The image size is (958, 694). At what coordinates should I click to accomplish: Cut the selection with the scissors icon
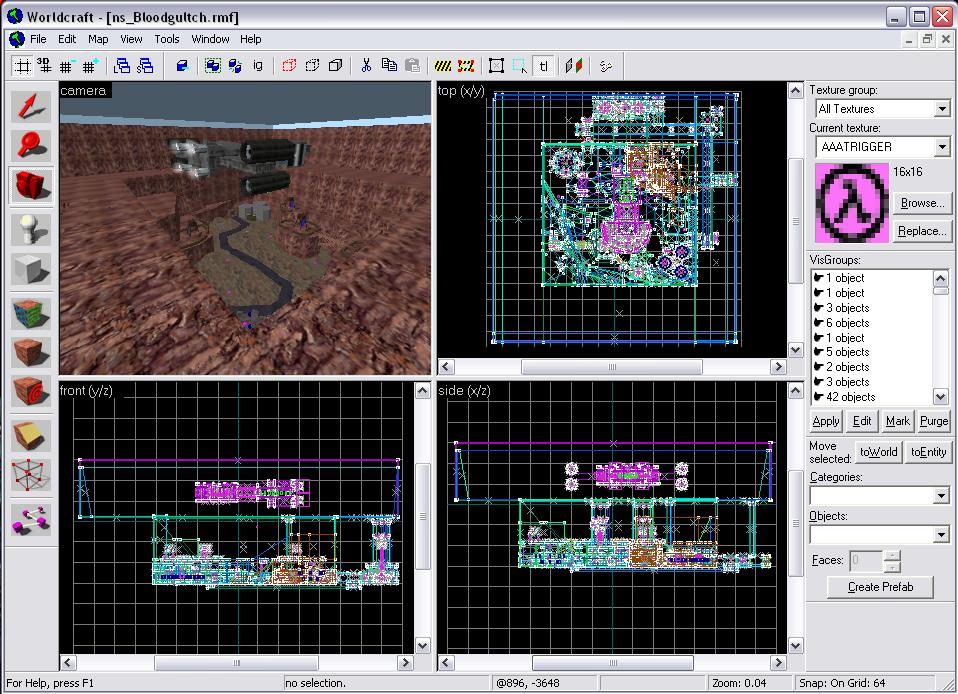pos(366,66)
